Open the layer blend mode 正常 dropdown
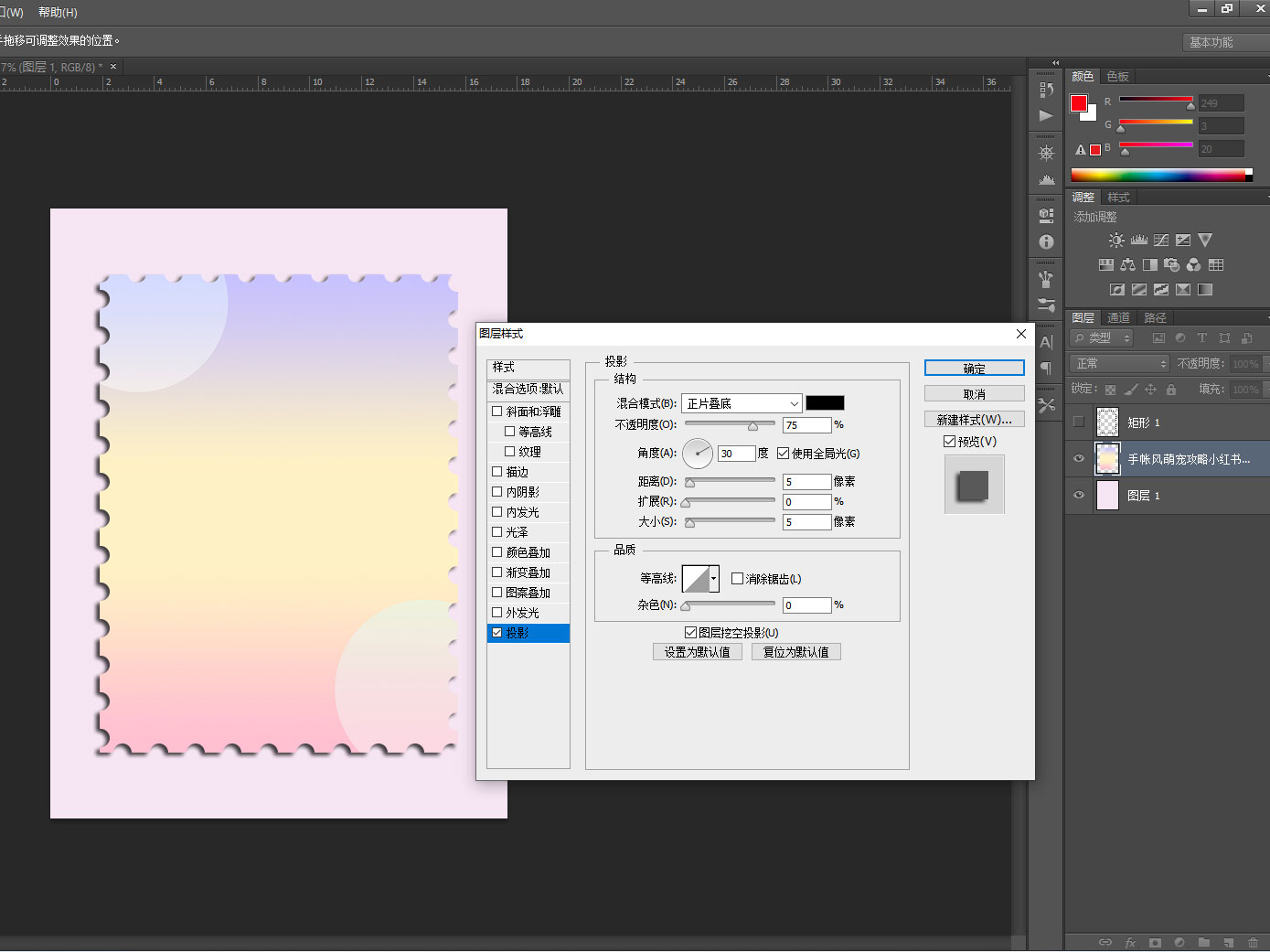This screenshot has height=952, width=1270. 1120,364
